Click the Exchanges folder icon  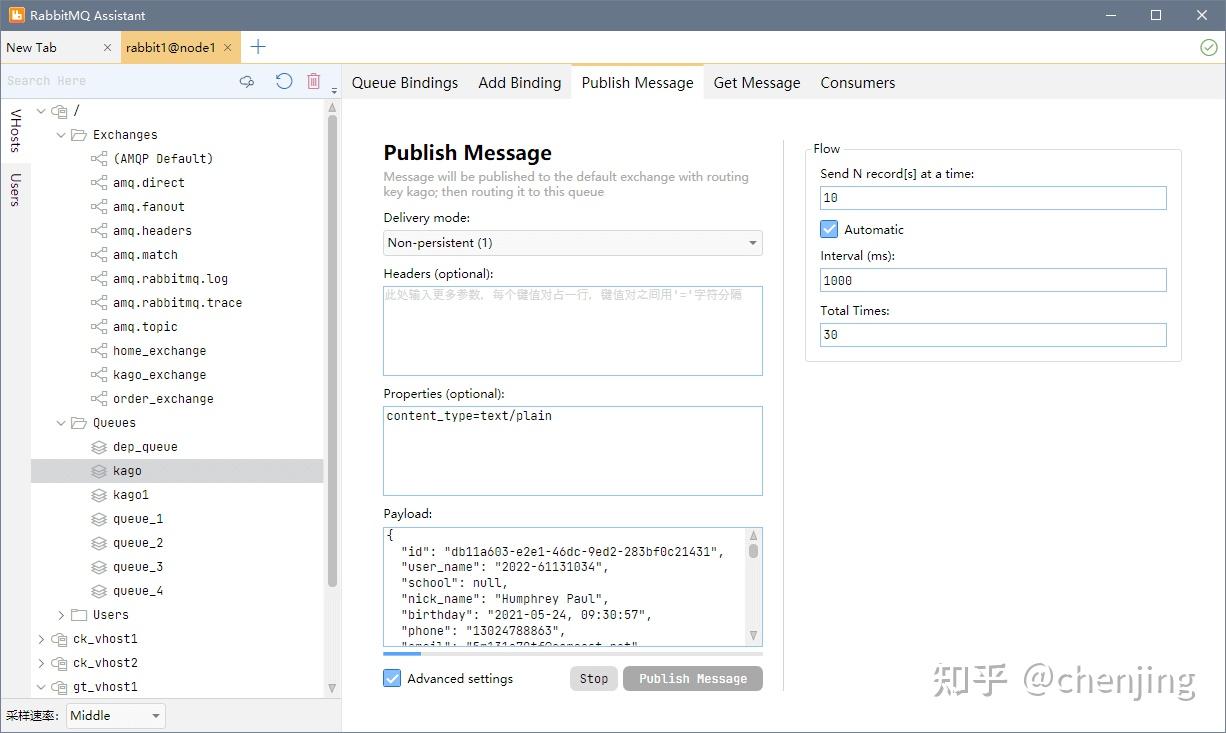[79, 135]
